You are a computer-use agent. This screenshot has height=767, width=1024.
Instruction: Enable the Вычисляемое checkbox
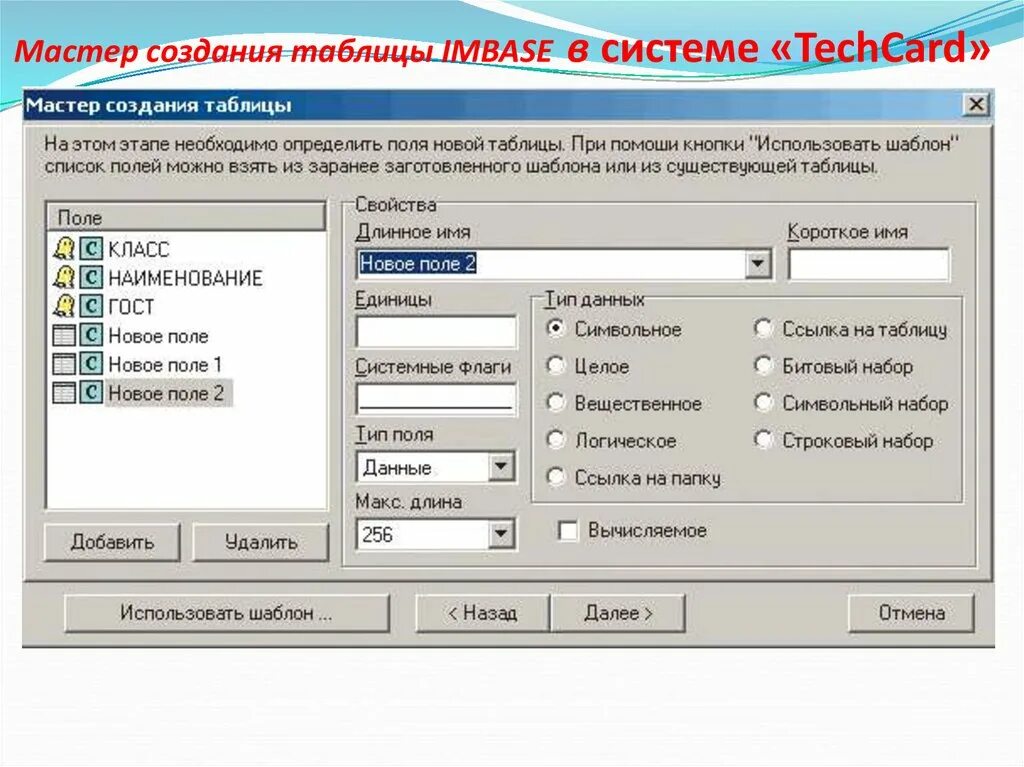coord(568,530)
